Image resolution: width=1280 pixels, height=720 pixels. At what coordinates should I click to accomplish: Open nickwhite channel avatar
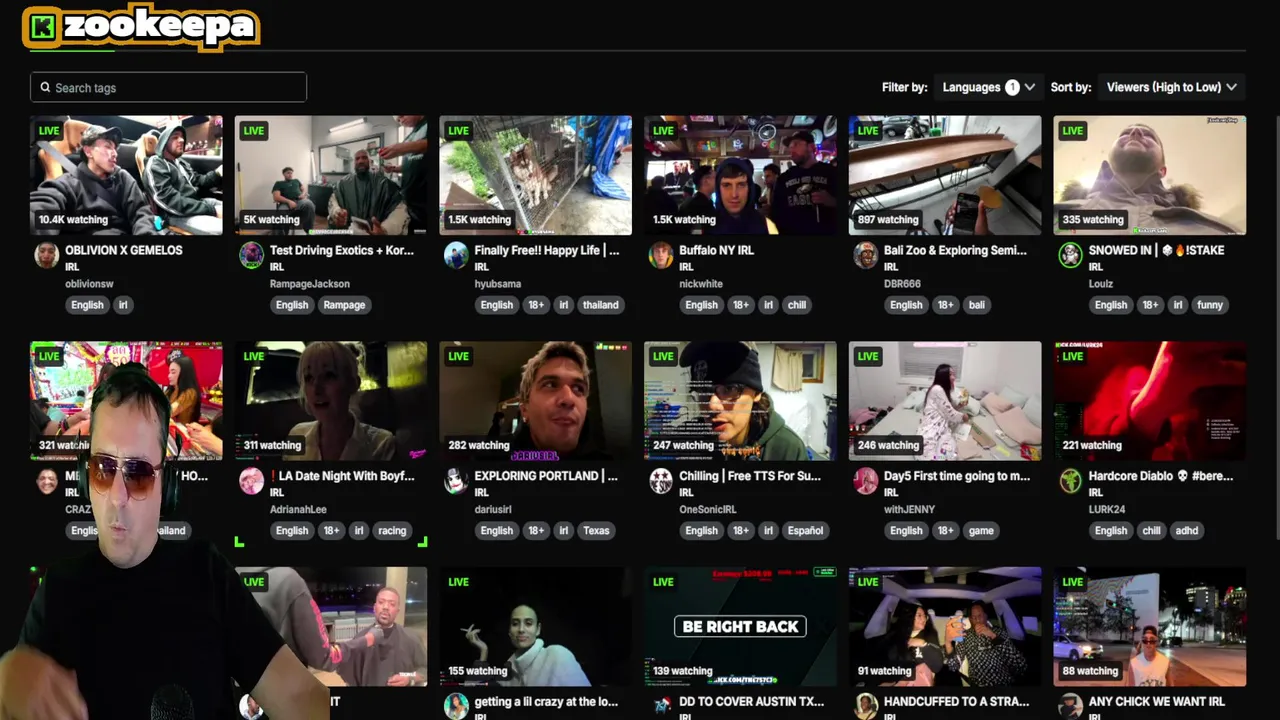click(661, 255)
